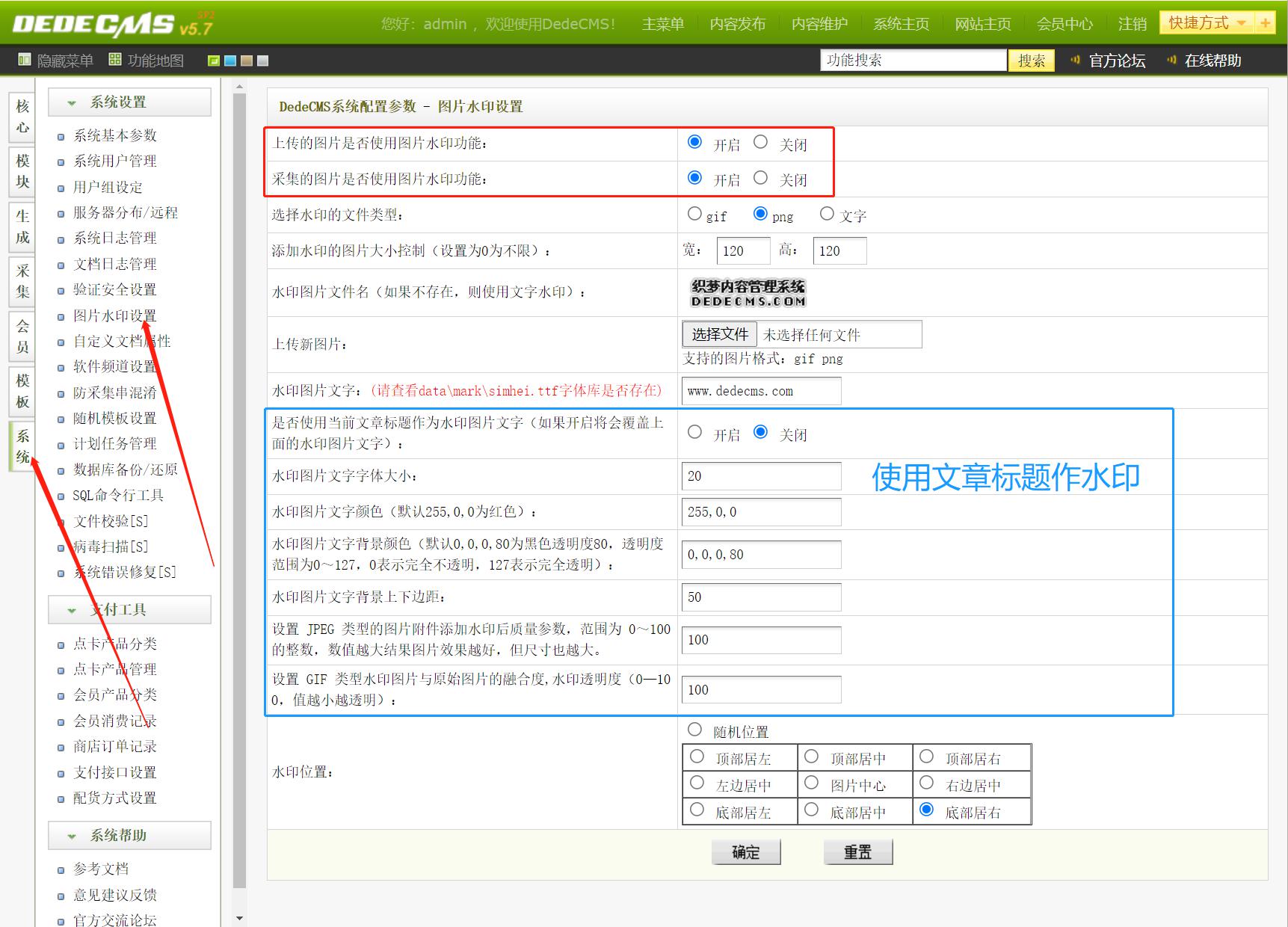Open 内容发布 in the top navigation
This screenshot has width=1288, height=927.
coord(738,24)
